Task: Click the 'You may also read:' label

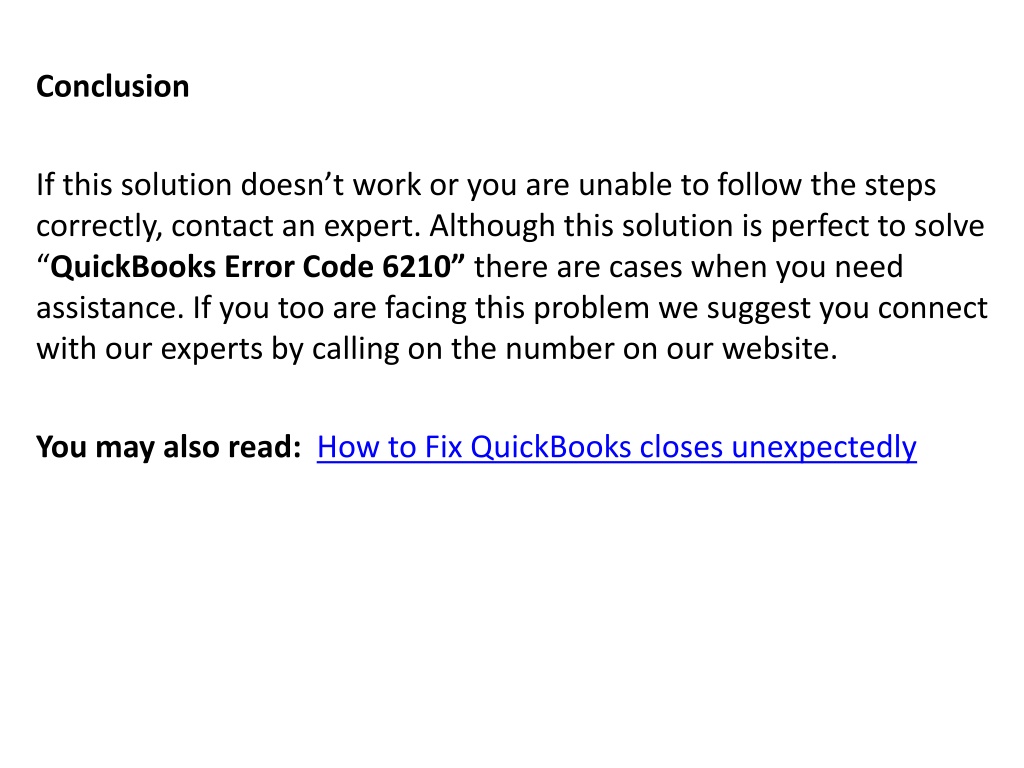Action: [x=168, y=447]
